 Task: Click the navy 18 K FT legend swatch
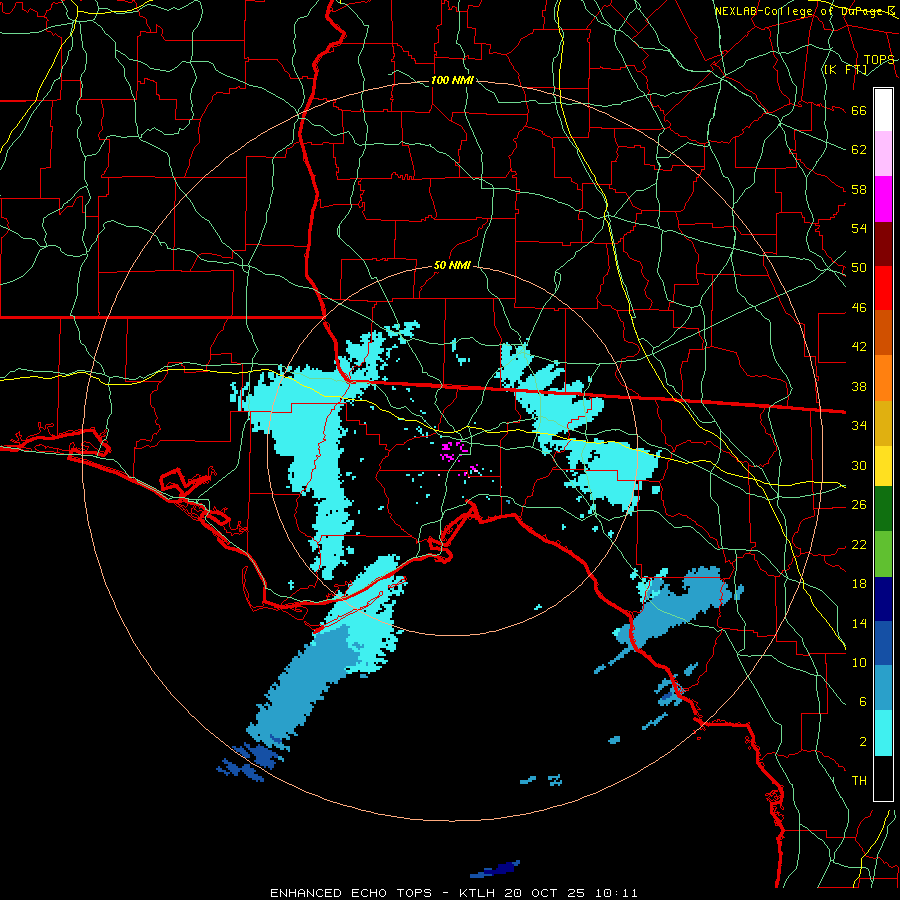pyautogui.click(x=883, y=599)
